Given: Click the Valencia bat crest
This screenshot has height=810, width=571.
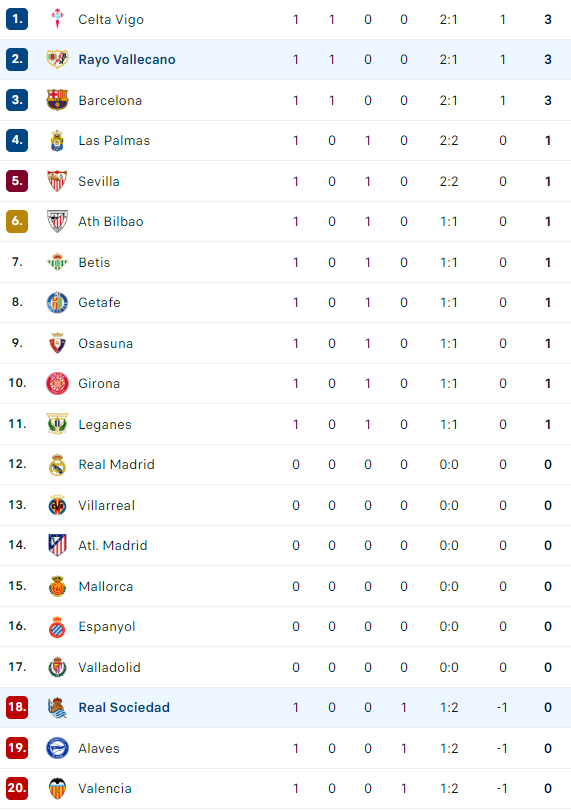Looking at the screenshot, I should point(57,788).
